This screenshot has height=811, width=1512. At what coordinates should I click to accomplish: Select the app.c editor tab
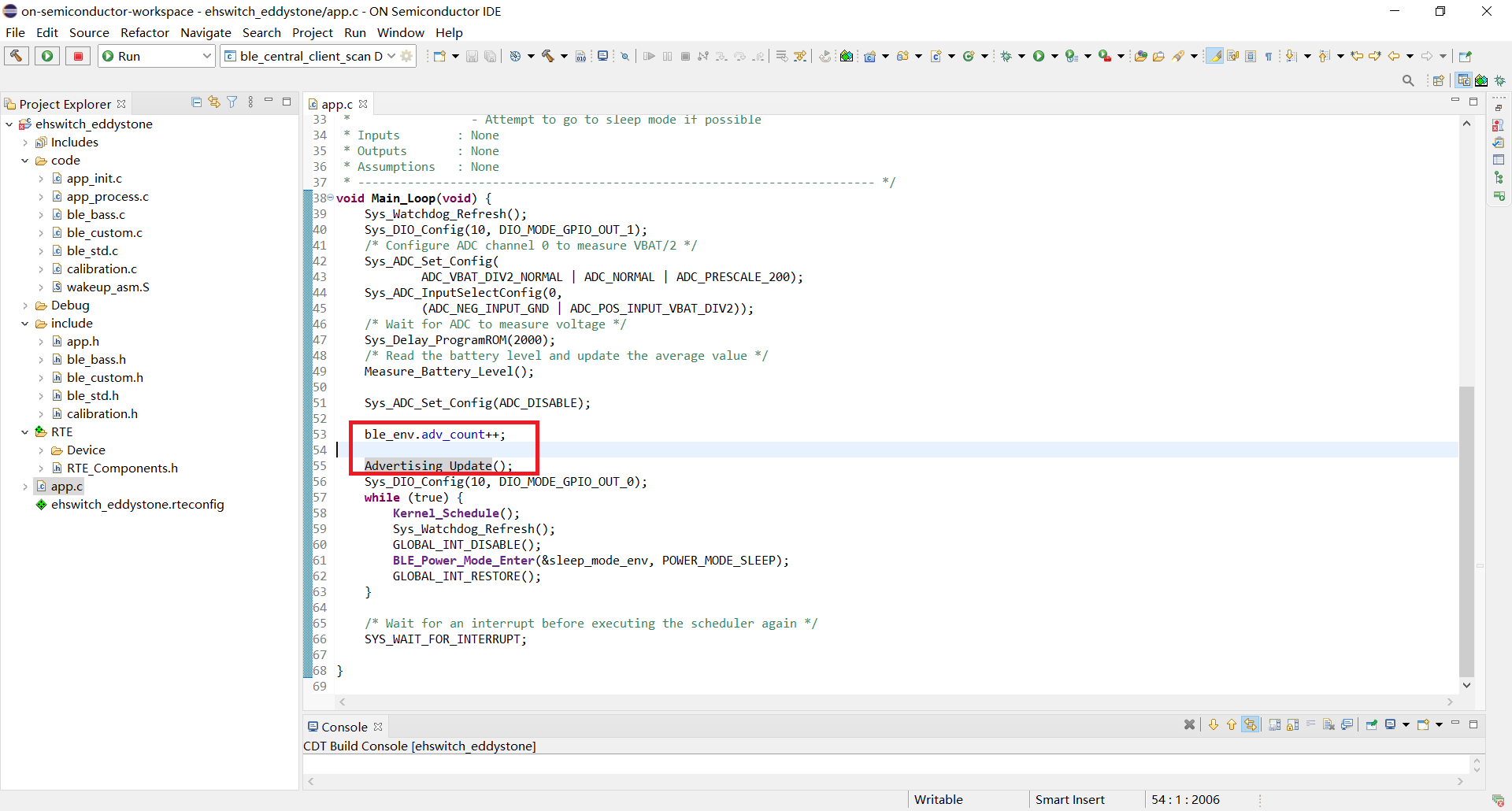336,104
